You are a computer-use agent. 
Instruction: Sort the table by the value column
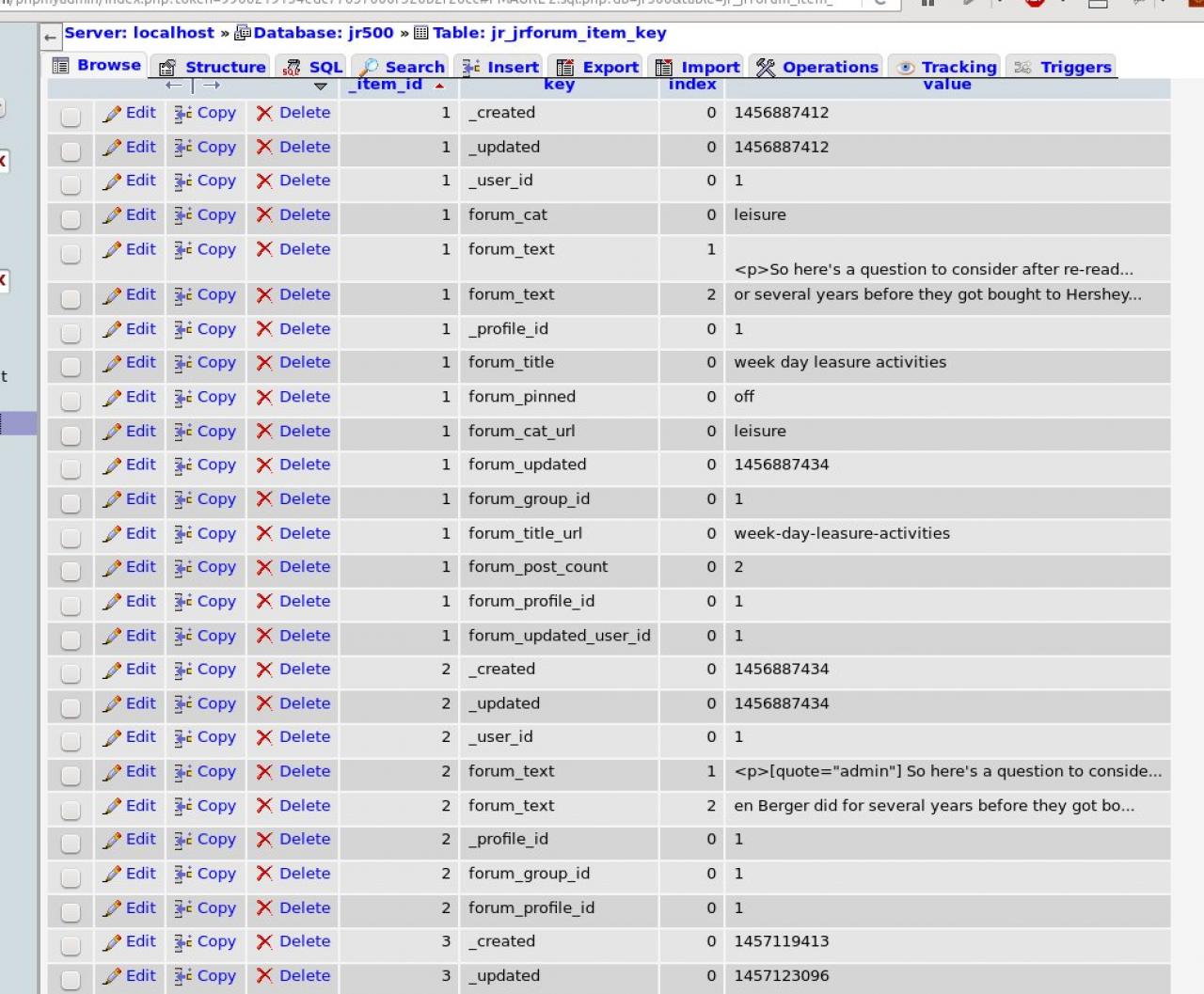946,85
